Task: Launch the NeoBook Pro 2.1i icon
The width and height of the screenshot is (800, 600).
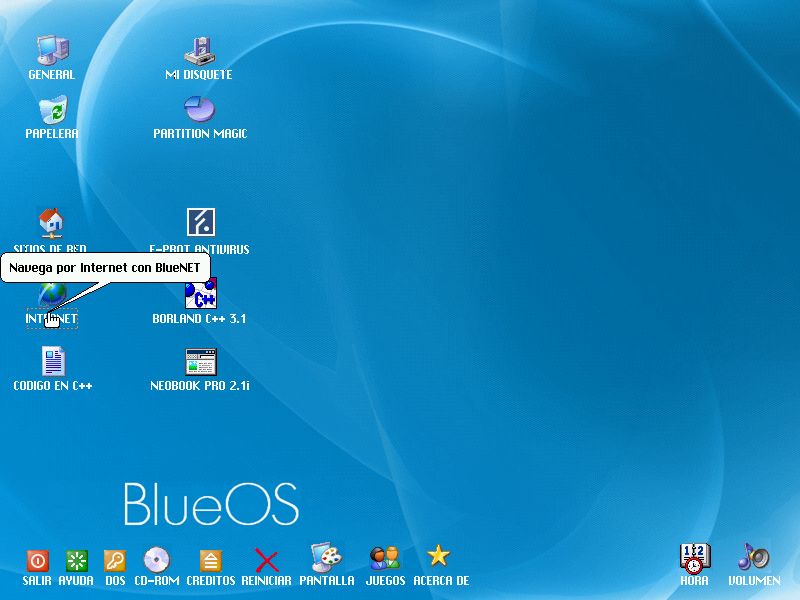Action: [x=201, y=361]
